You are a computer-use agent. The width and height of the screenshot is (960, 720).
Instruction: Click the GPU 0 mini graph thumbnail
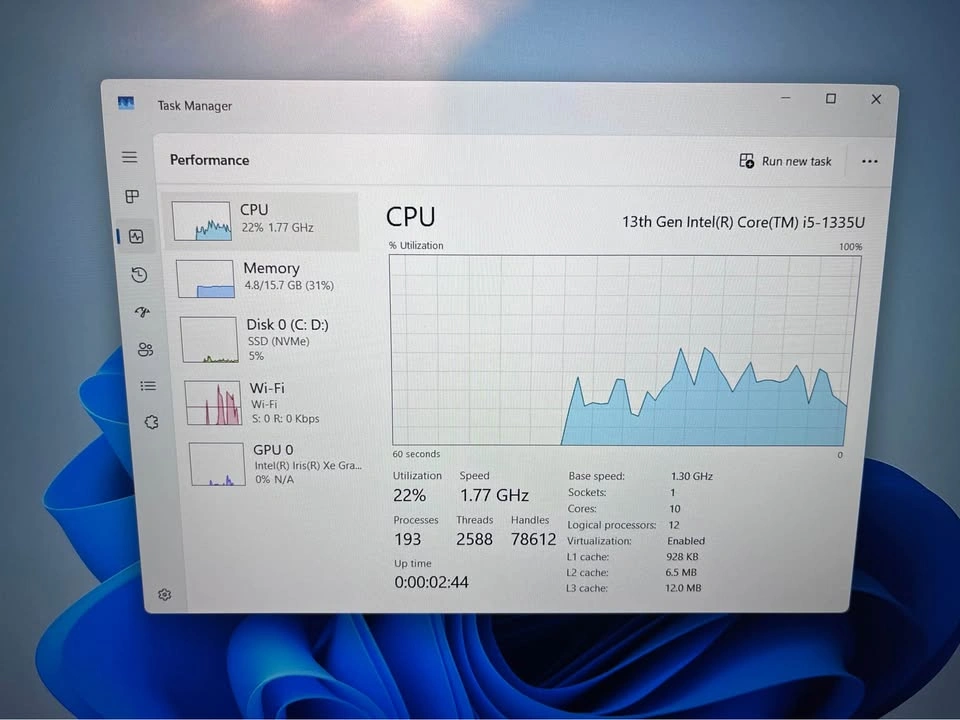click(217, 464)
